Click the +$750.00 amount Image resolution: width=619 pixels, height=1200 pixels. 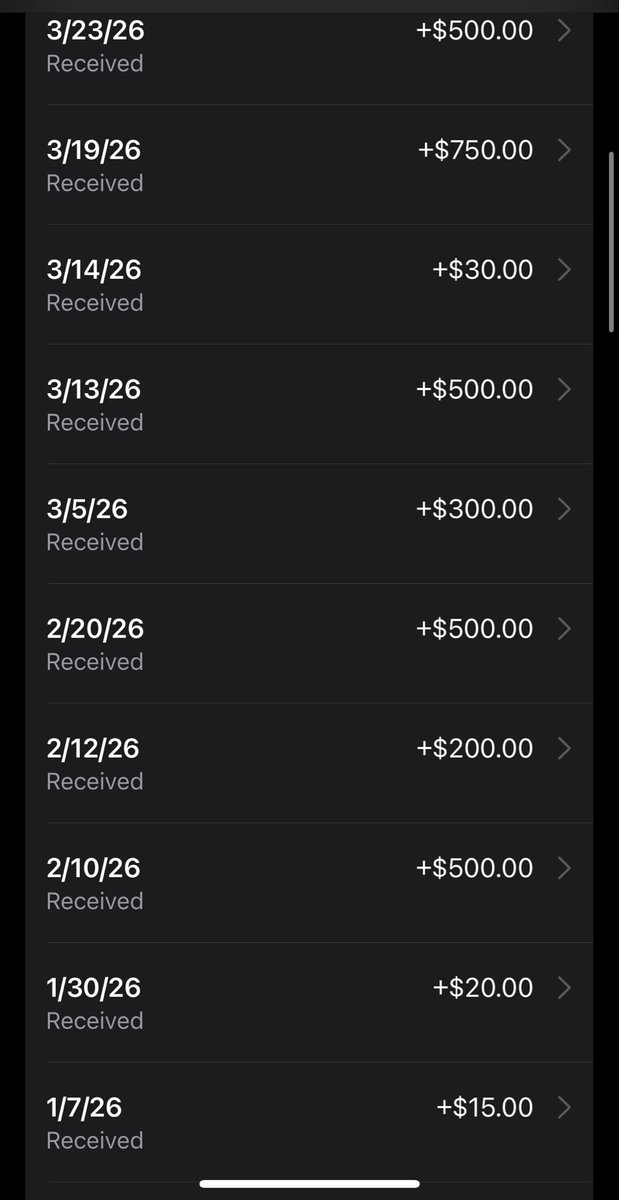tap(475, 150)
